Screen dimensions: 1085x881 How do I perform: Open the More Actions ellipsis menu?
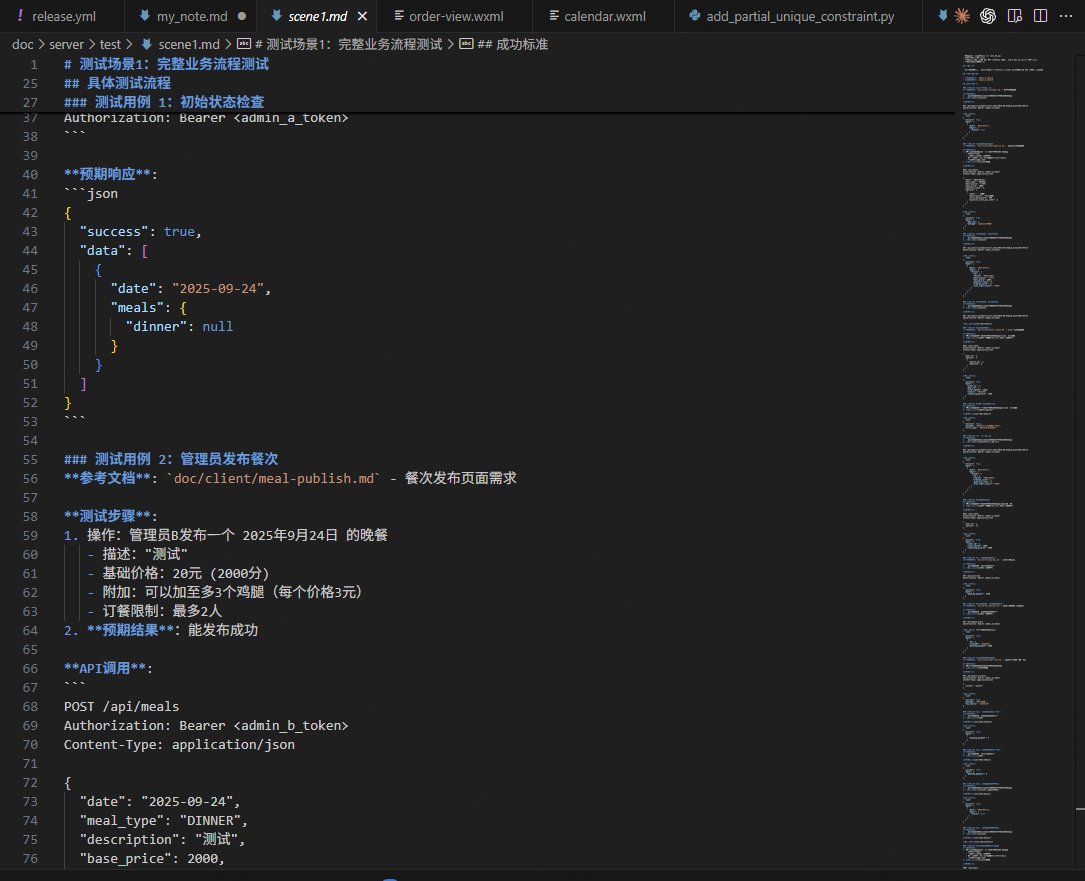point(1066,15)
